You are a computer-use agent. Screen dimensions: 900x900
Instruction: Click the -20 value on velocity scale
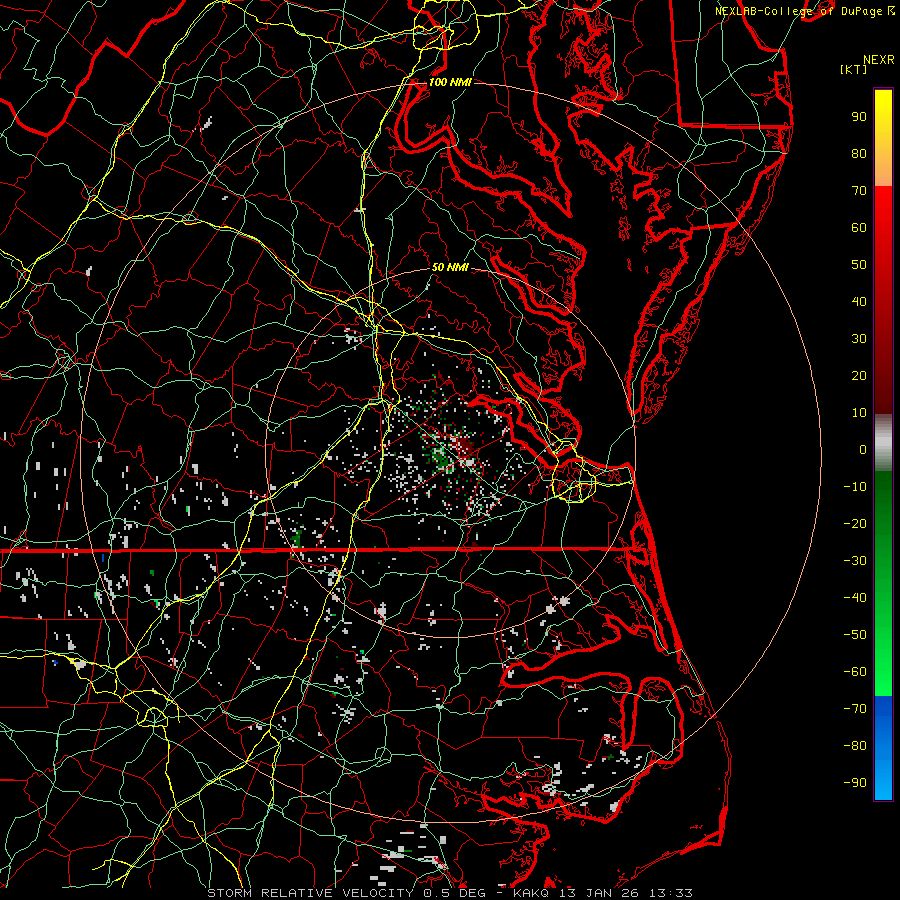[x=855, y=523]
